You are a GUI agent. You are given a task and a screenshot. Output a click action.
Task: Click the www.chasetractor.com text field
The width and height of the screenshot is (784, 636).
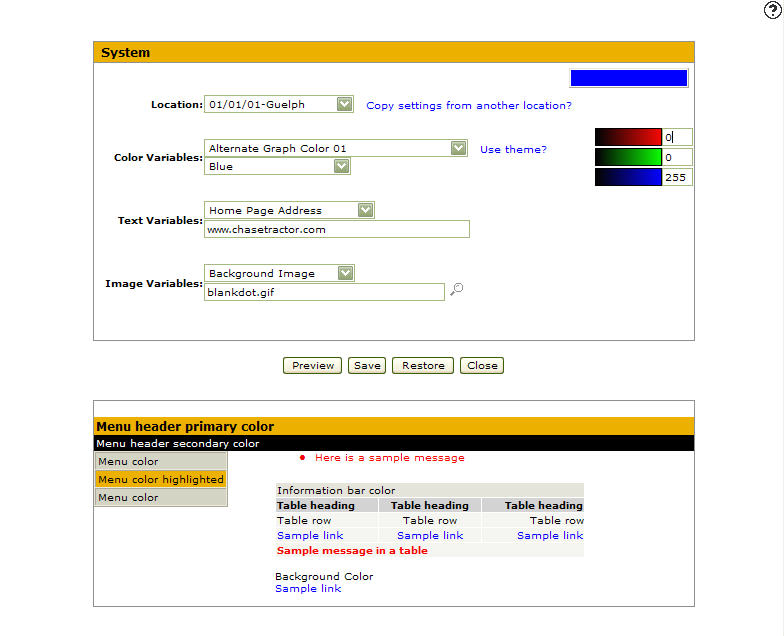point(336,229)
